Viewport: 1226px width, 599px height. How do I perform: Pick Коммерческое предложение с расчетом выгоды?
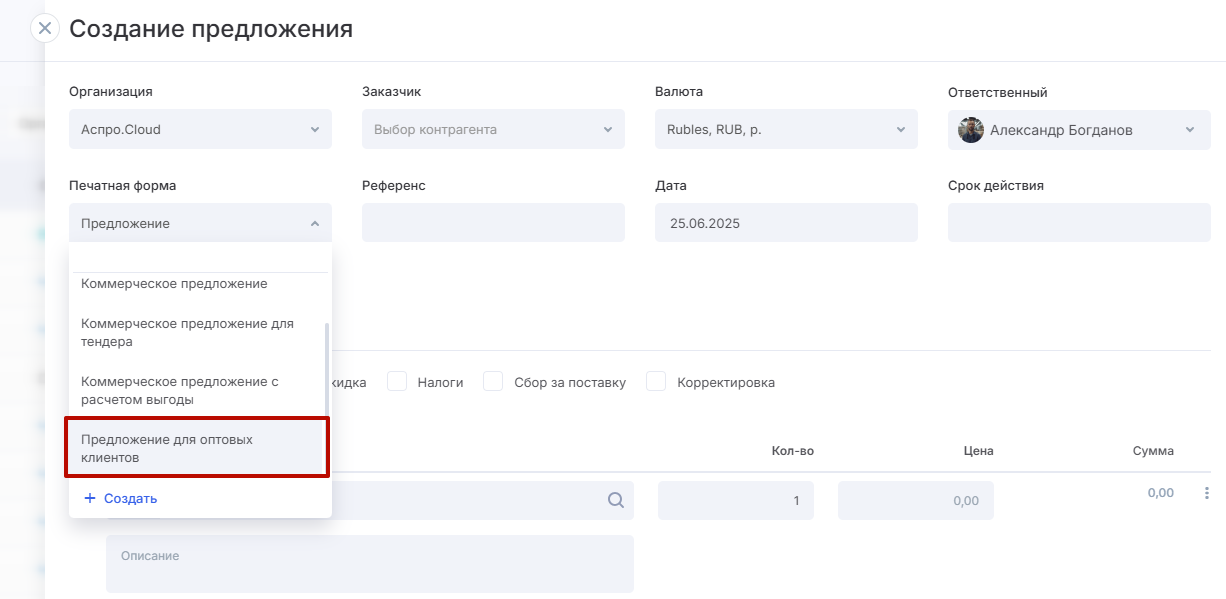point(180,391)
